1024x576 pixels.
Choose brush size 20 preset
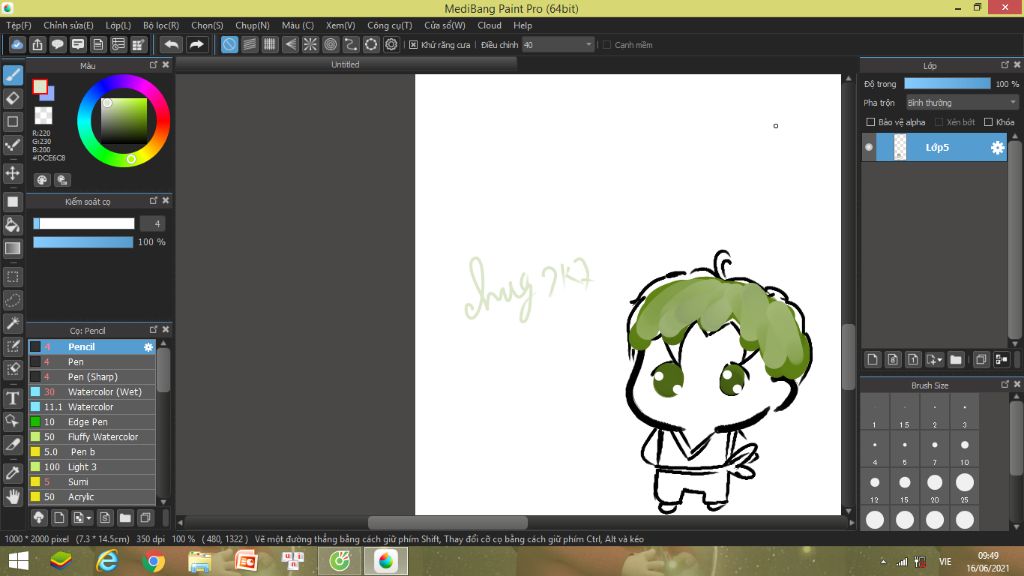(935, 487)
